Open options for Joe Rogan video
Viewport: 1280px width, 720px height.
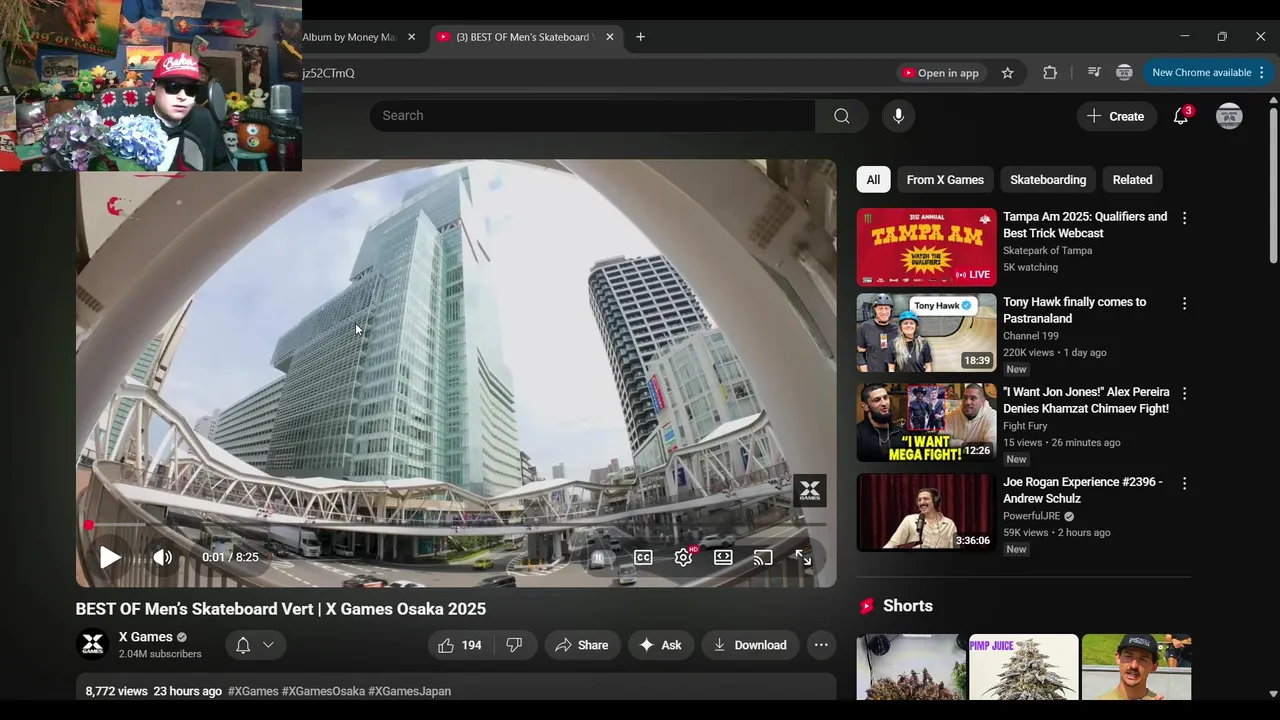[1184, 483]
